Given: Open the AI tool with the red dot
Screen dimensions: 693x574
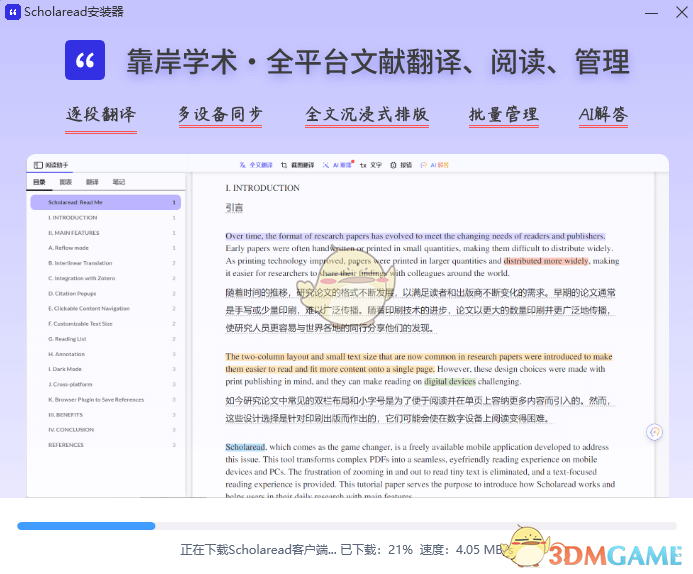Looking at the screenshot, I should tap(338, 165).
